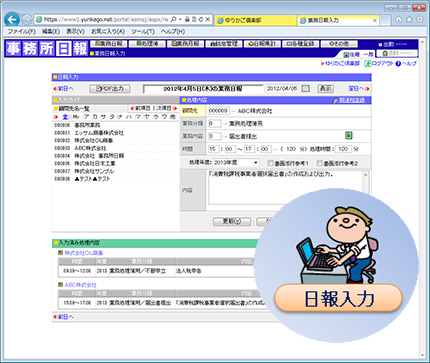Open the browser tools gear icon
This screenshot has height=363, width=430.
coord(420,20)
